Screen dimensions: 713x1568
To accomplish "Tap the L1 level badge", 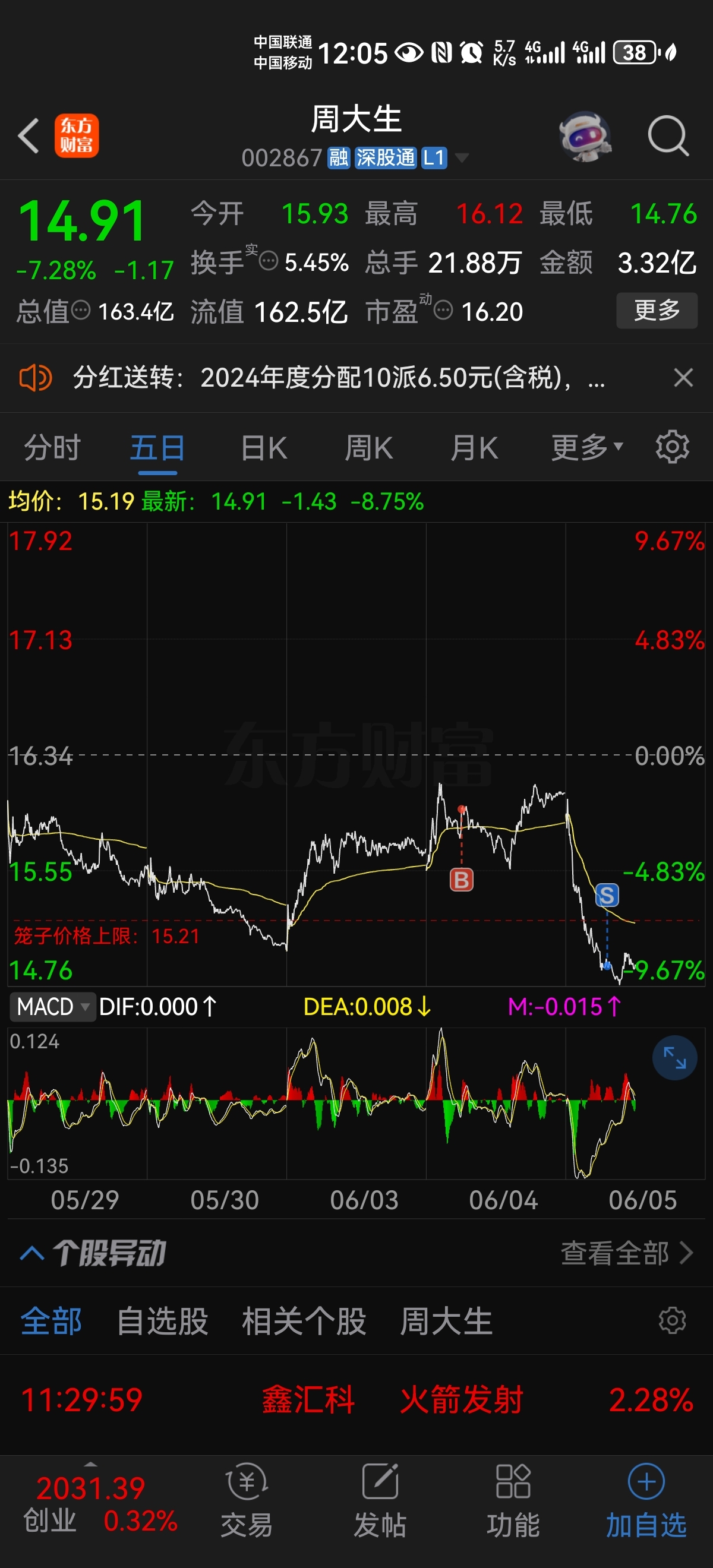I will coord(434,158).
